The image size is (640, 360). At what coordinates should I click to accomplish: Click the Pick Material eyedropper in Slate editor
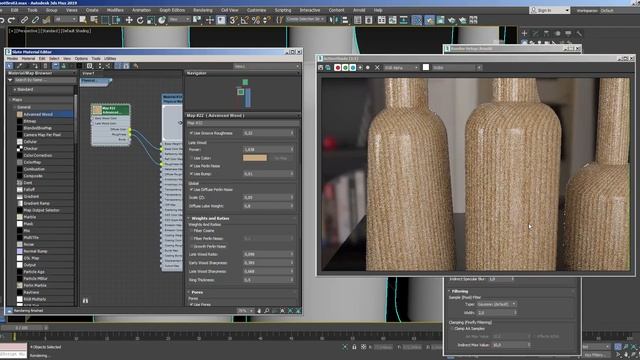click(x=19, y=66)
